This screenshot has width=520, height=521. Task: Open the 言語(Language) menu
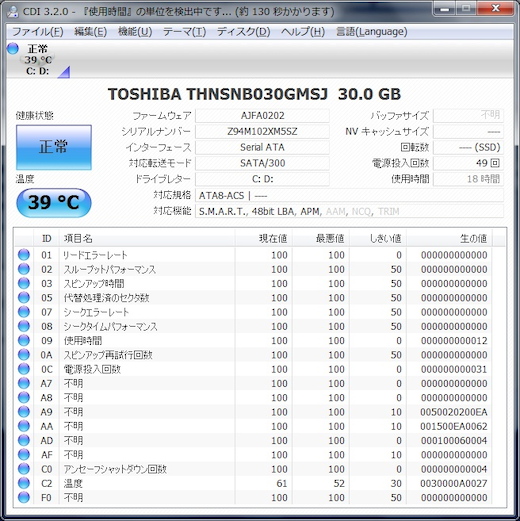[x=371, y=32]
